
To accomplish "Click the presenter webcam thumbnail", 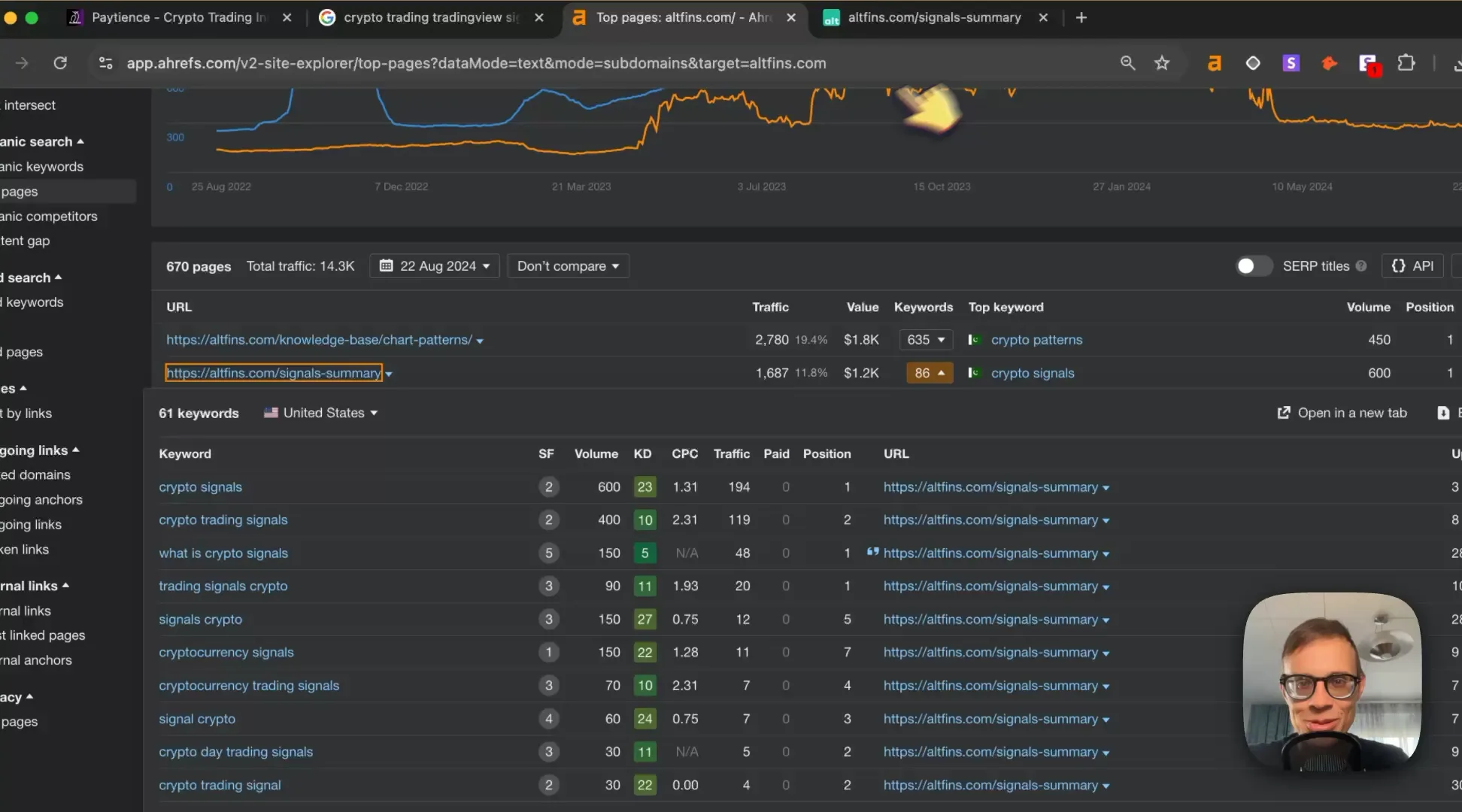I will pos(1332,683).
